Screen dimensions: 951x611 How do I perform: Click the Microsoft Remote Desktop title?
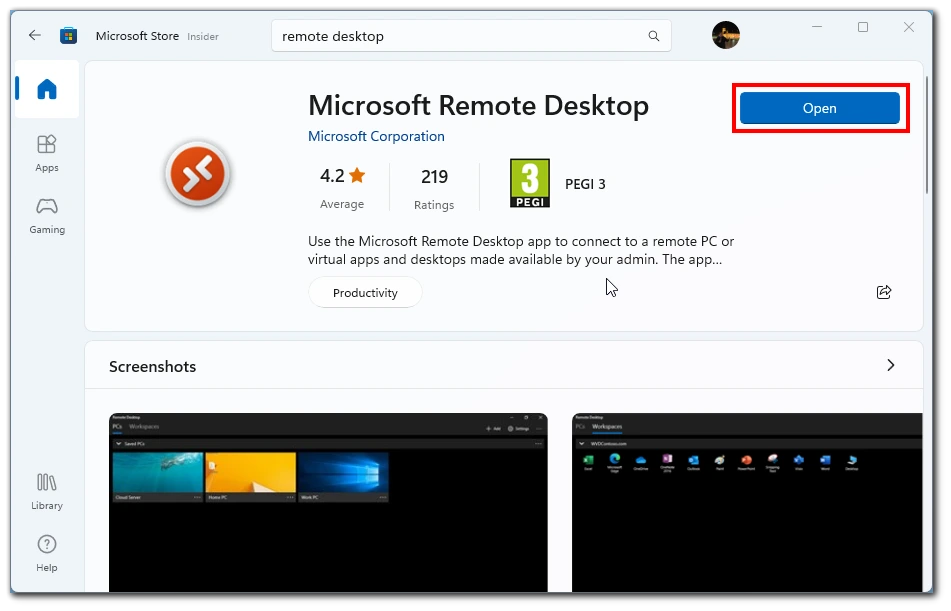478,106
